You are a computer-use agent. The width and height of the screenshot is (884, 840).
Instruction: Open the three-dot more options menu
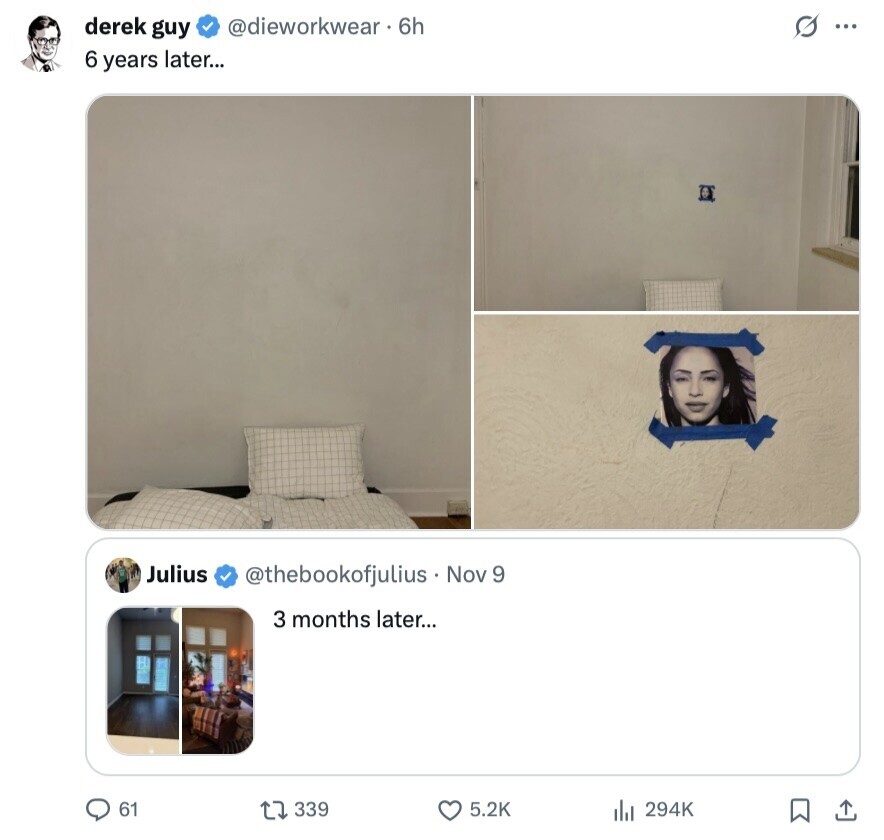click(x=846, y=26)
